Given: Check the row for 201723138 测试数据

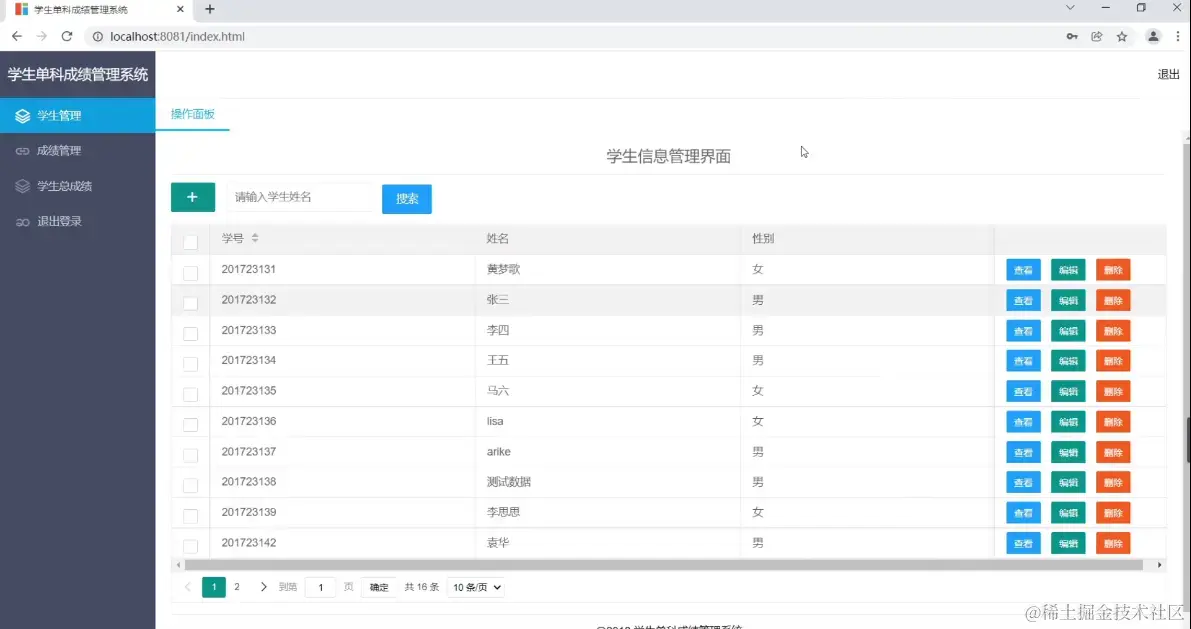Looking at the screenshot, I should pos(191,485).
